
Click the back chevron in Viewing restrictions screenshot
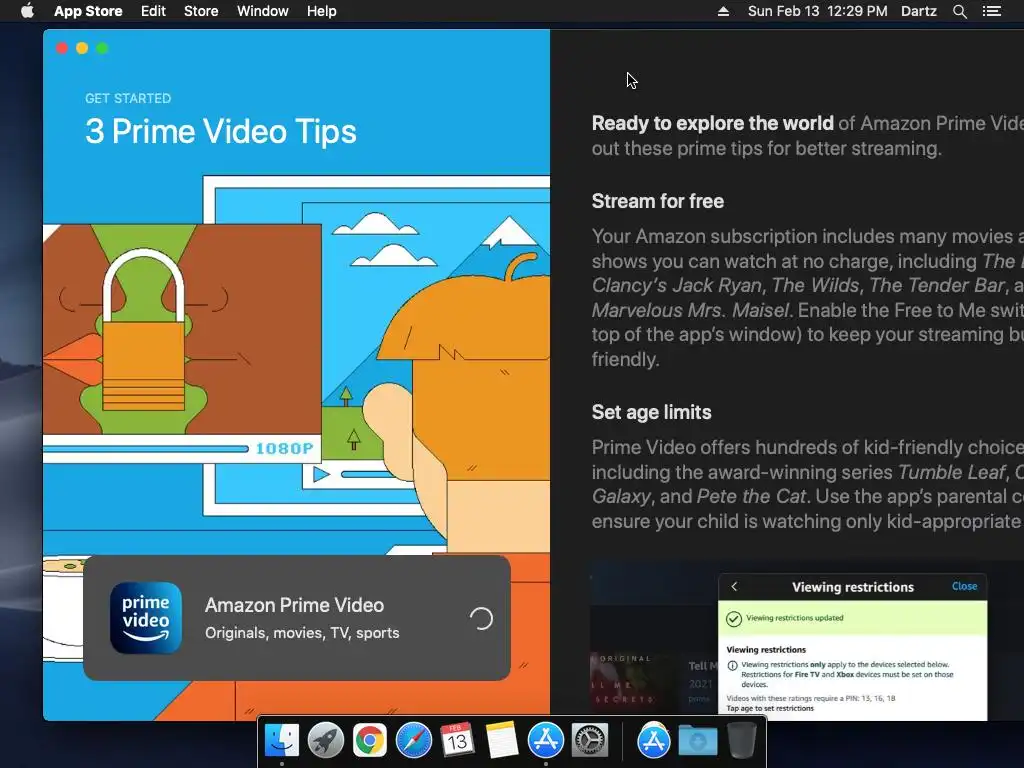(x=734, y=586)
